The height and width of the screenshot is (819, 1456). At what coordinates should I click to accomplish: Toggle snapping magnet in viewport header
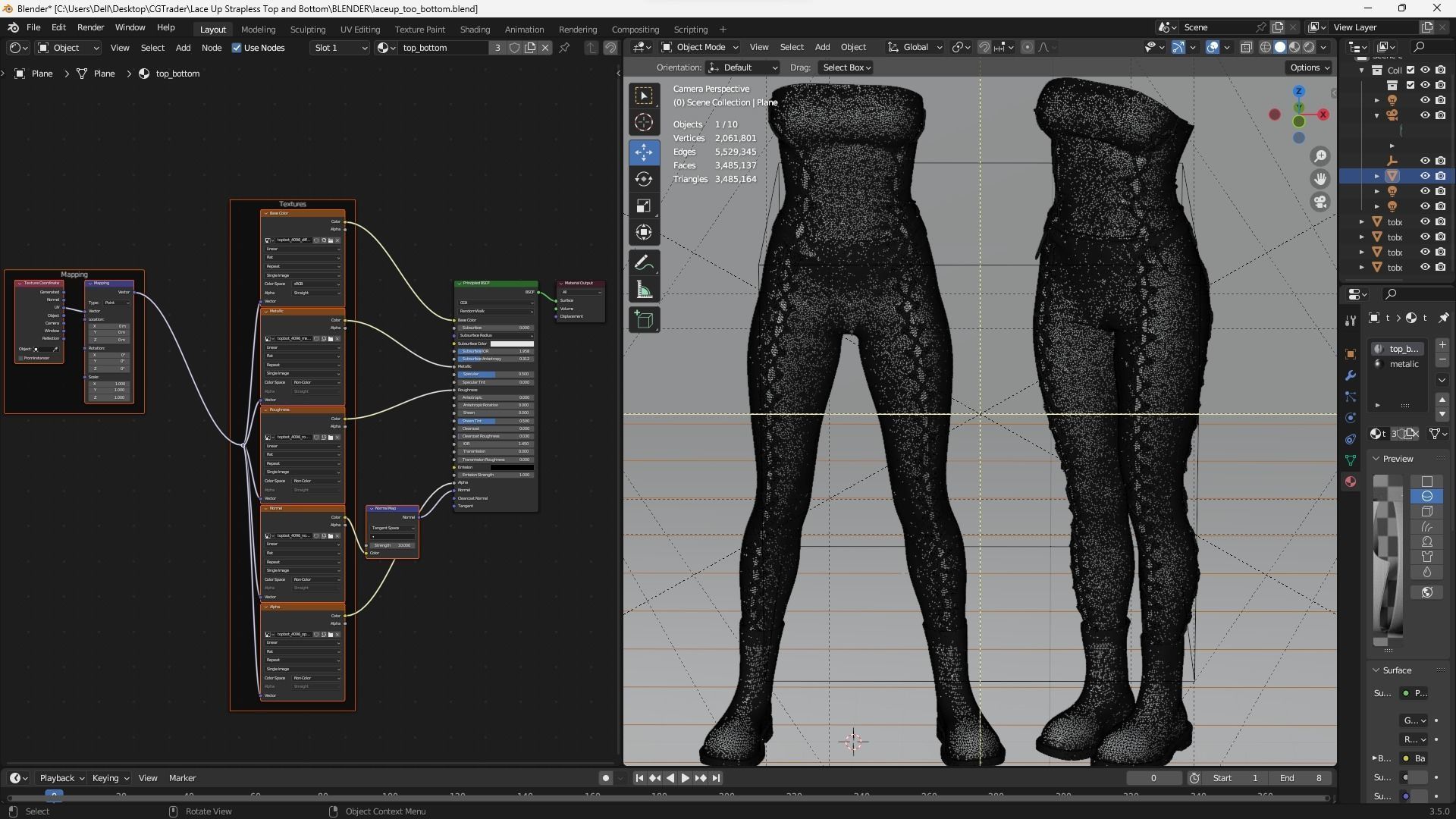[x=984, y=47]
